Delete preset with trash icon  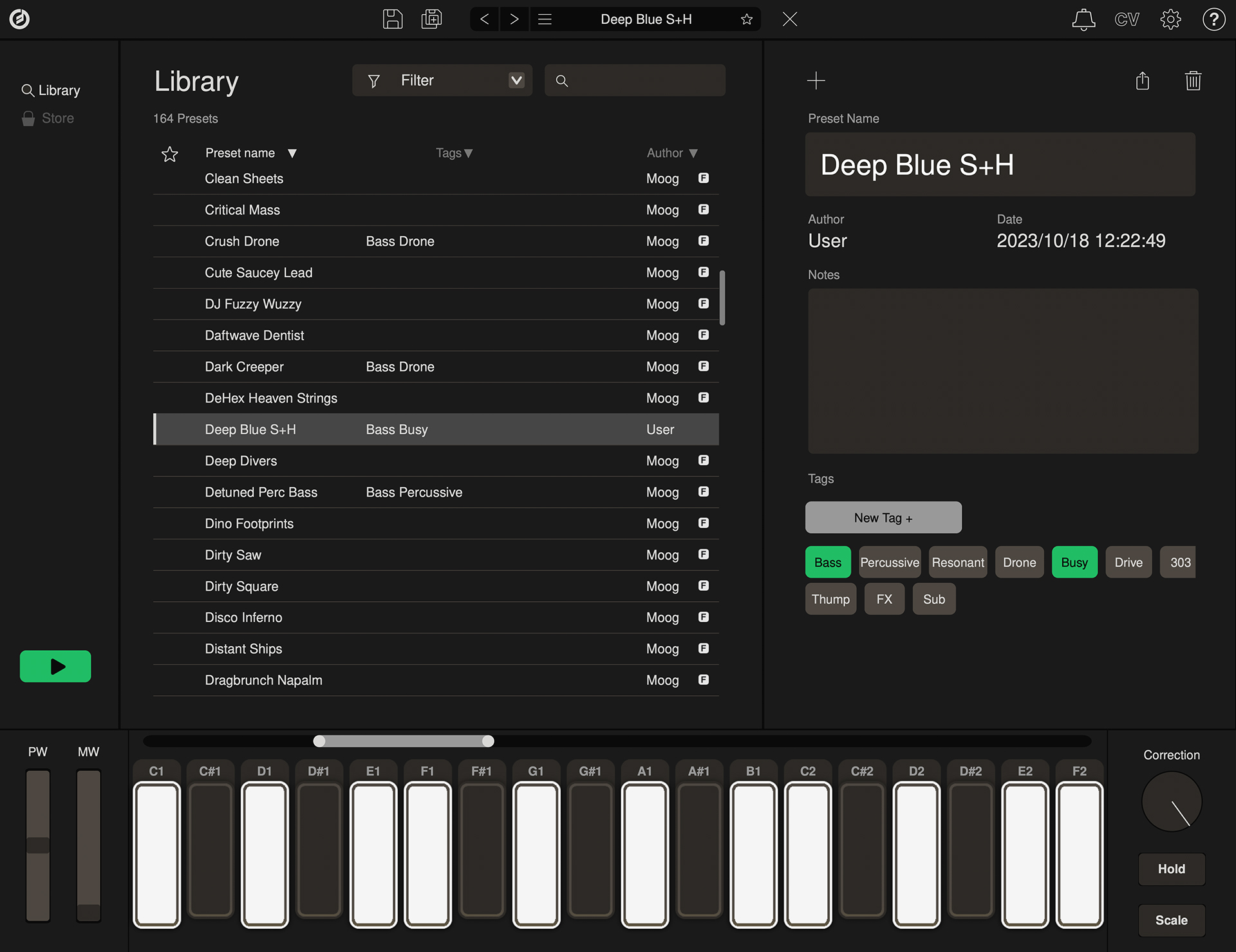[1193, 81]
